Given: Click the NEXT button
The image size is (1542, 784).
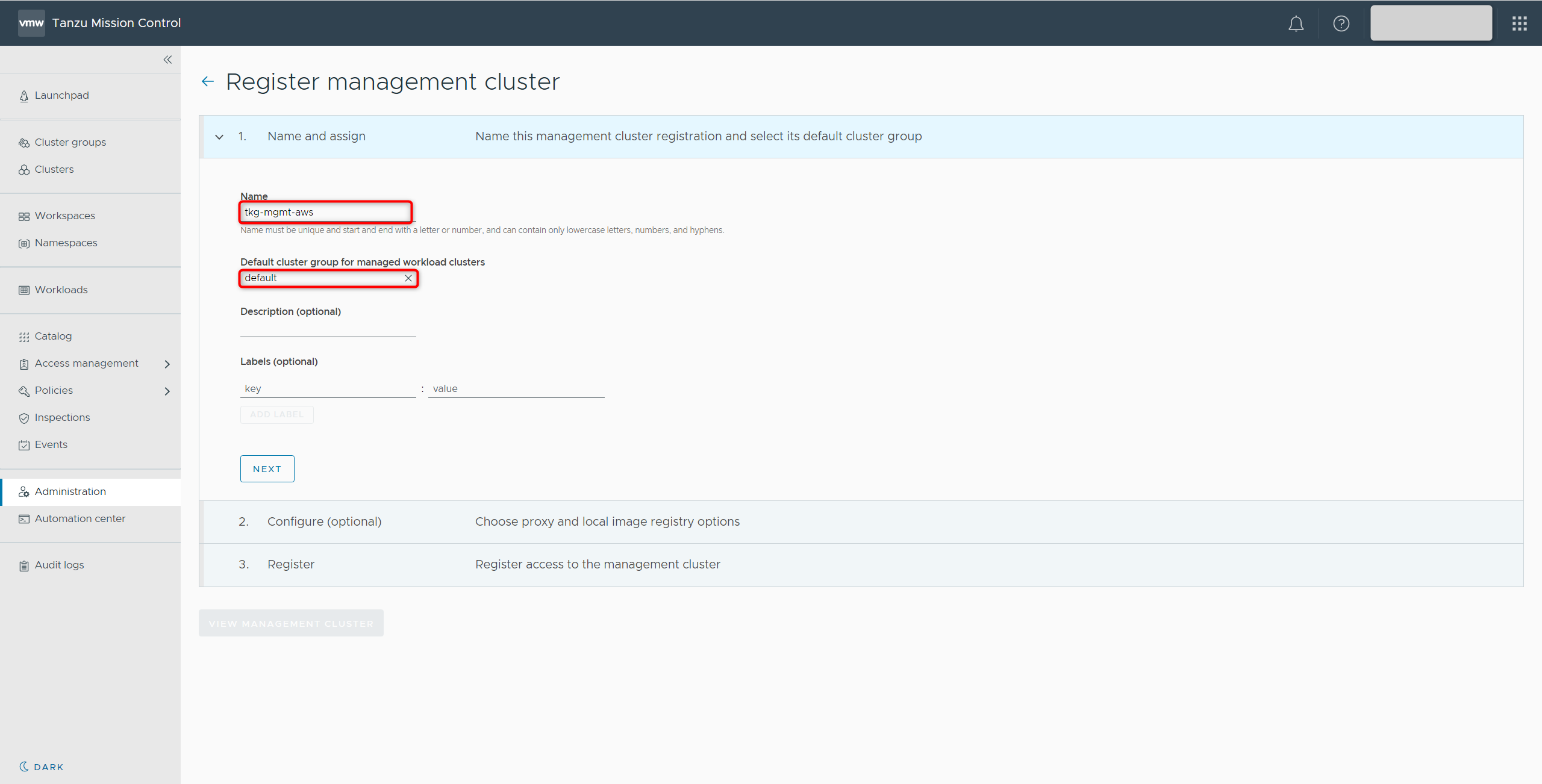Looking at the screenshot, I should pyautogui.click(x=267, y=469).
